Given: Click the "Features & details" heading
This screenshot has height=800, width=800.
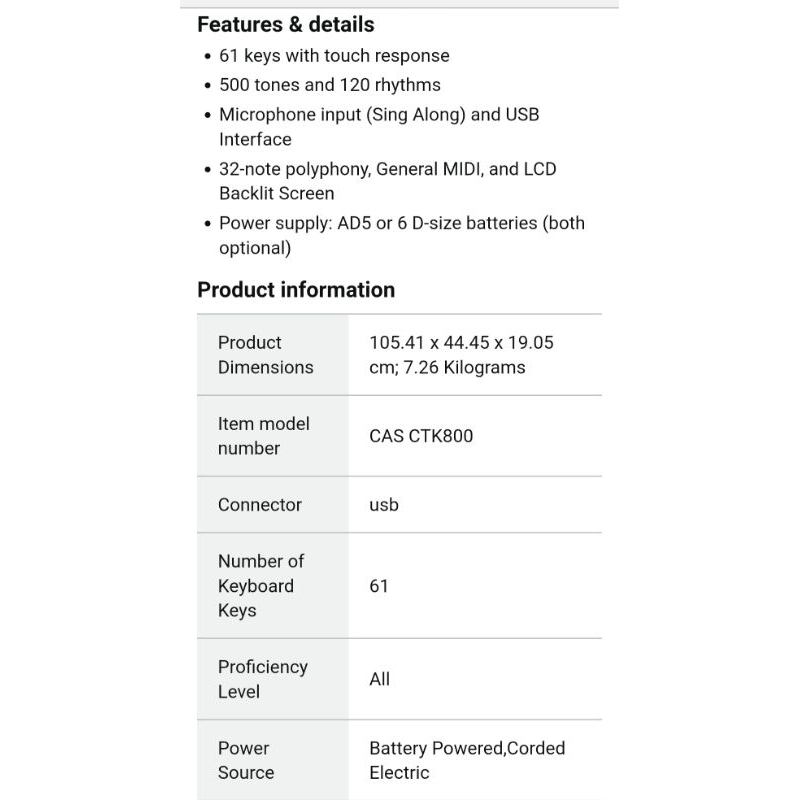Looking at the screenshot, I should [x=286, y=25].
